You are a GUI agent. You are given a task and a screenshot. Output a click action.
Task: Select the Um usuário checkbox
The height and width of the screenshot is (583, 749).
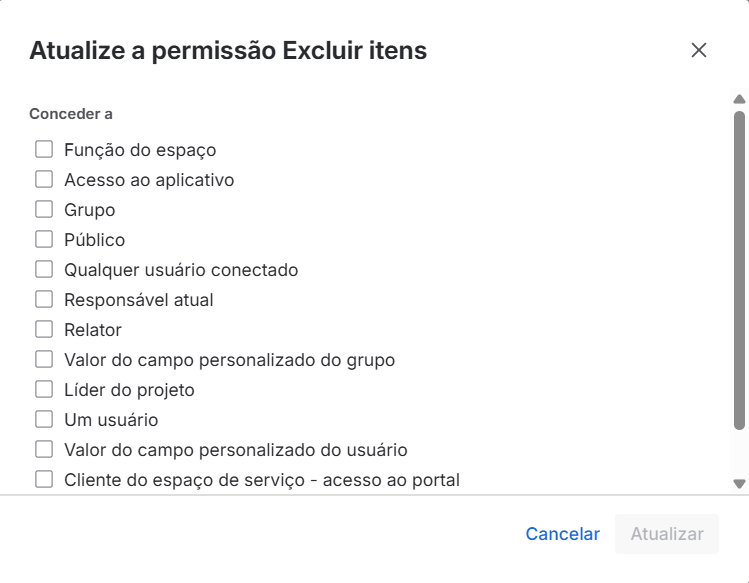click(x=44, y=420)
